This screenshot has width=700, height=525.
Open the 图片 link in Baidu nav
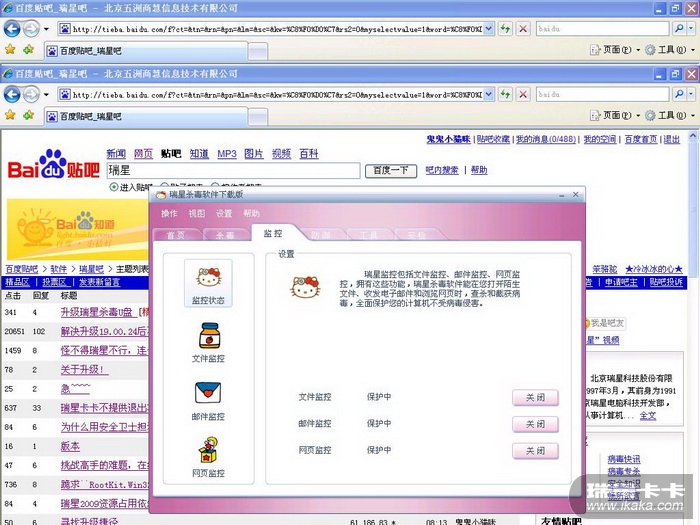pos(254,154)
